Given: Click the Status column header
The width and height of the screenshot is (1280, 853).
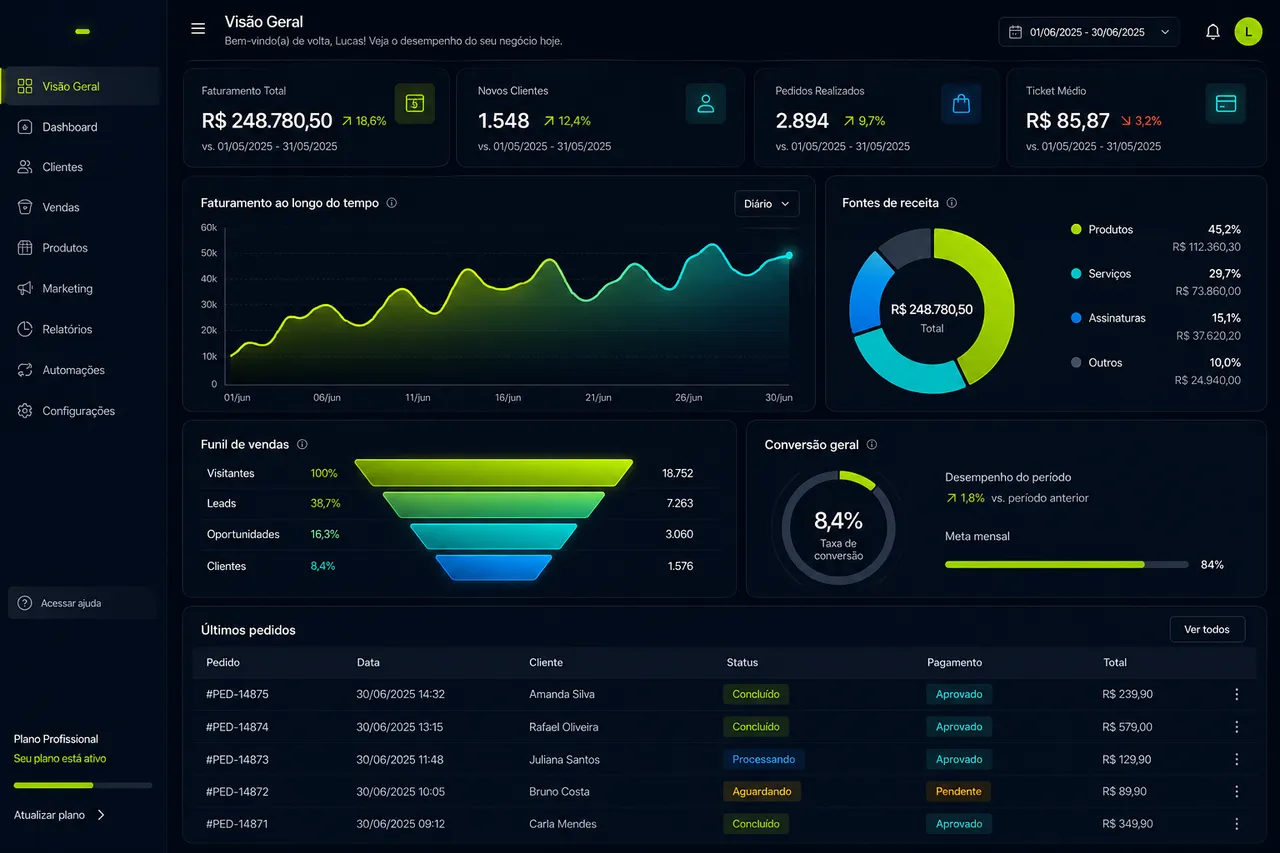Looking at the screenshot, I should pos(742,662).
